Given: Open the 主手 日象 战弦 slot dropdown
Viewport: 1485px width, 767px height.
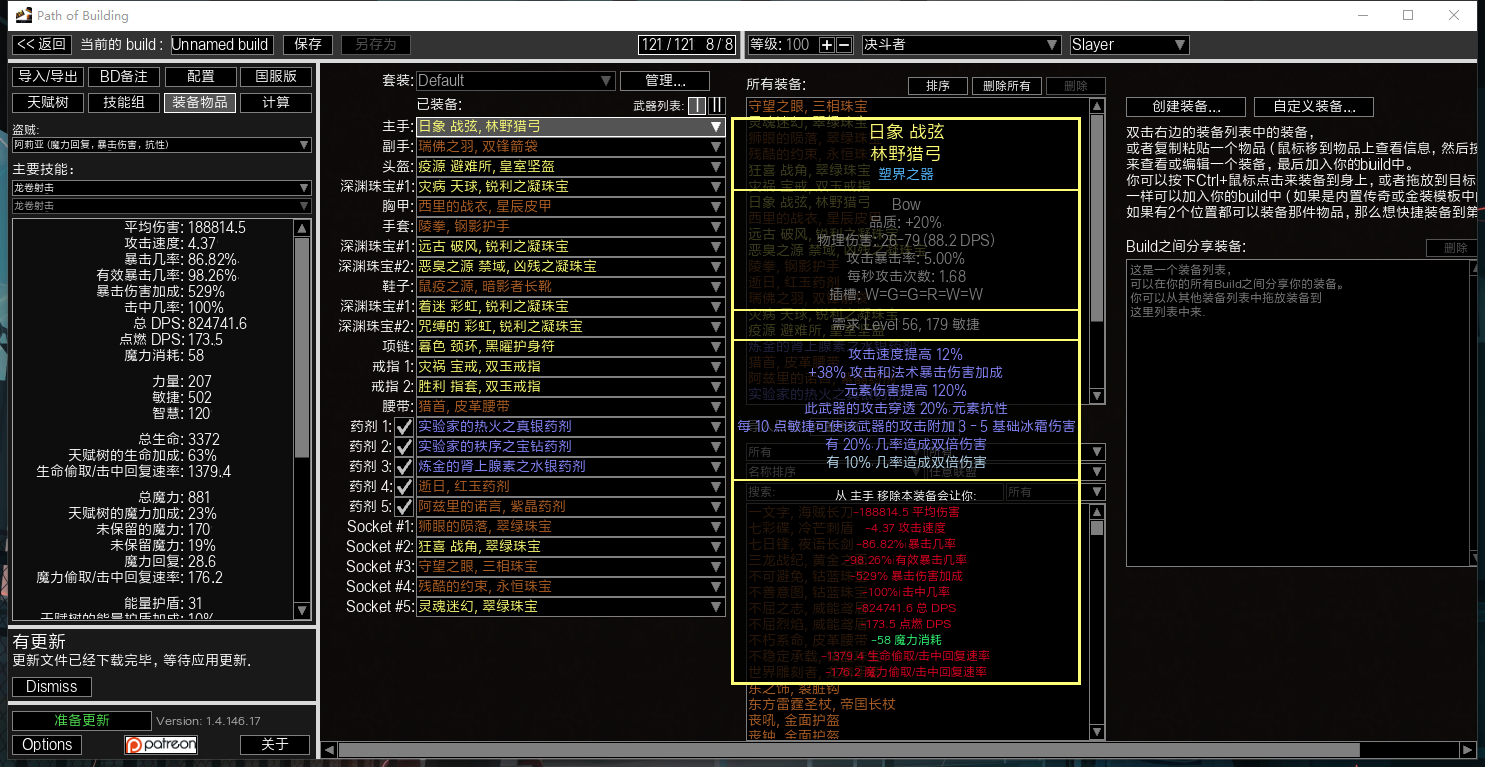Looking at the screenshot, I should (570, 126).
